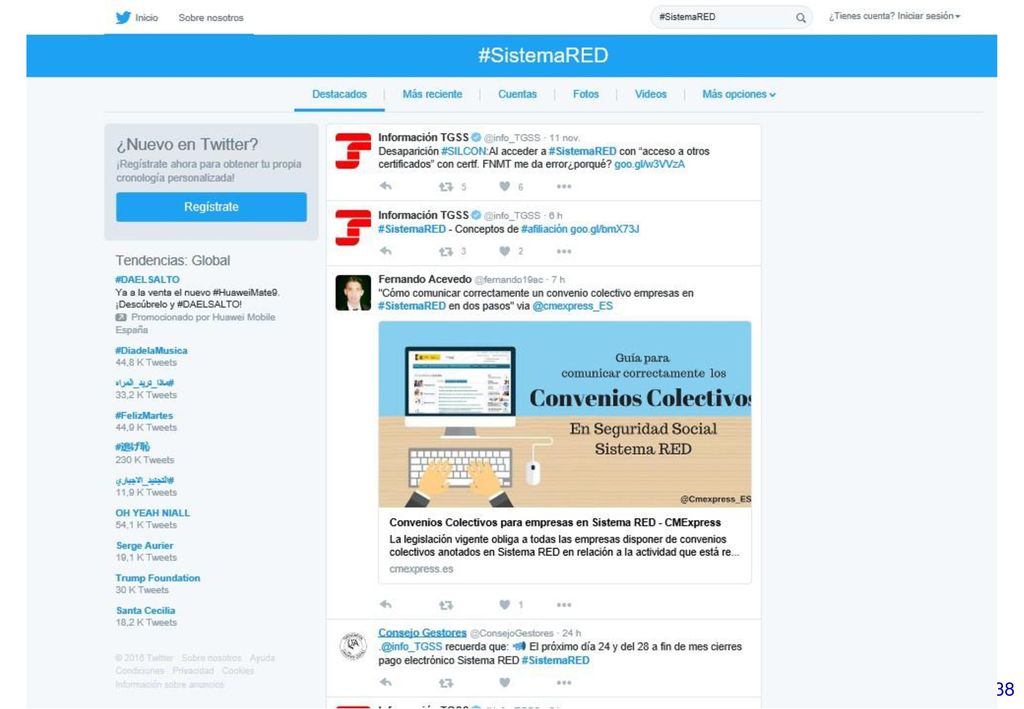Click the 44,8 K Tweets count
Image resolution: width=1024 pixels, height=709 pixels.
[146, 362]
